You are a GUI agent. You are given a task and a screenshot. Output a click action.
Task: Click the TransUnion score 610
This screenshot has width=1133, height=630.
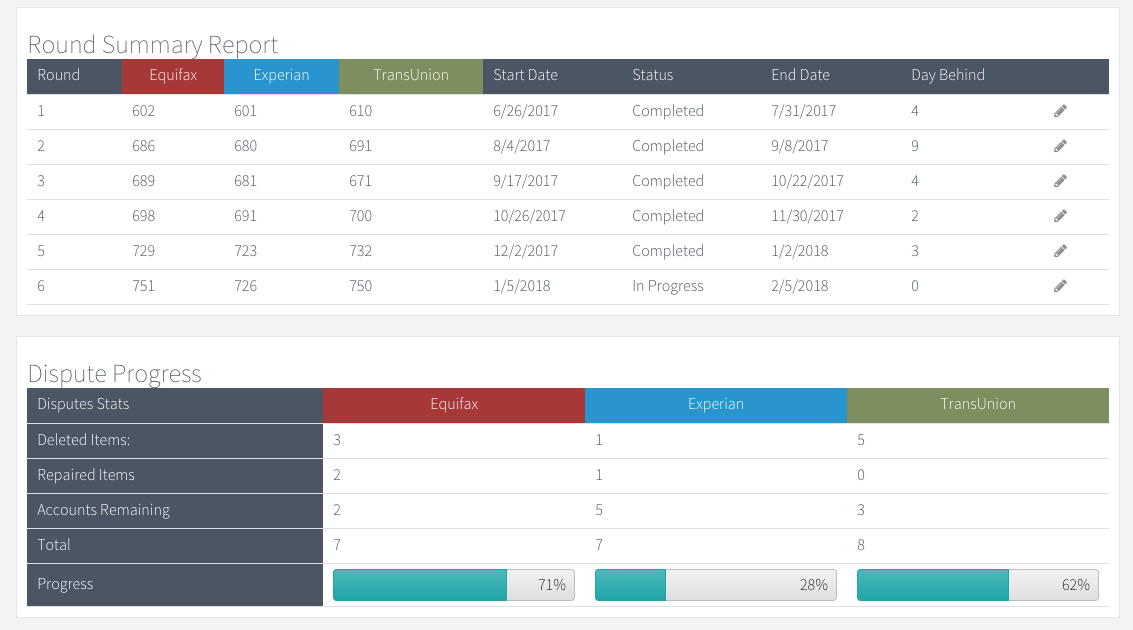point(361,111)
